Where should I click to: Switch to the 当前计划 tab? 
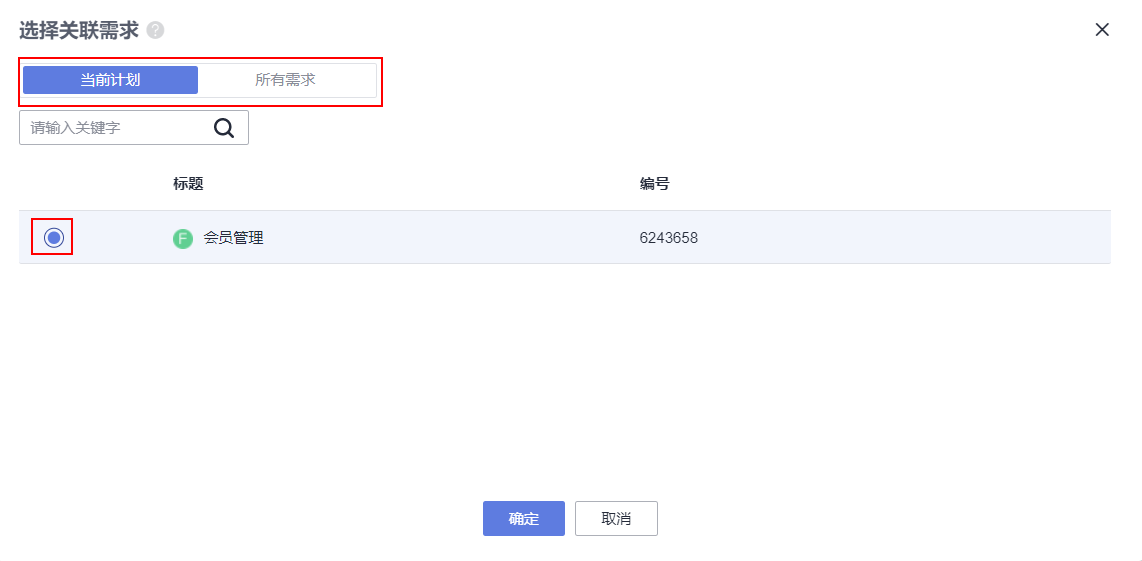[111, 80]
